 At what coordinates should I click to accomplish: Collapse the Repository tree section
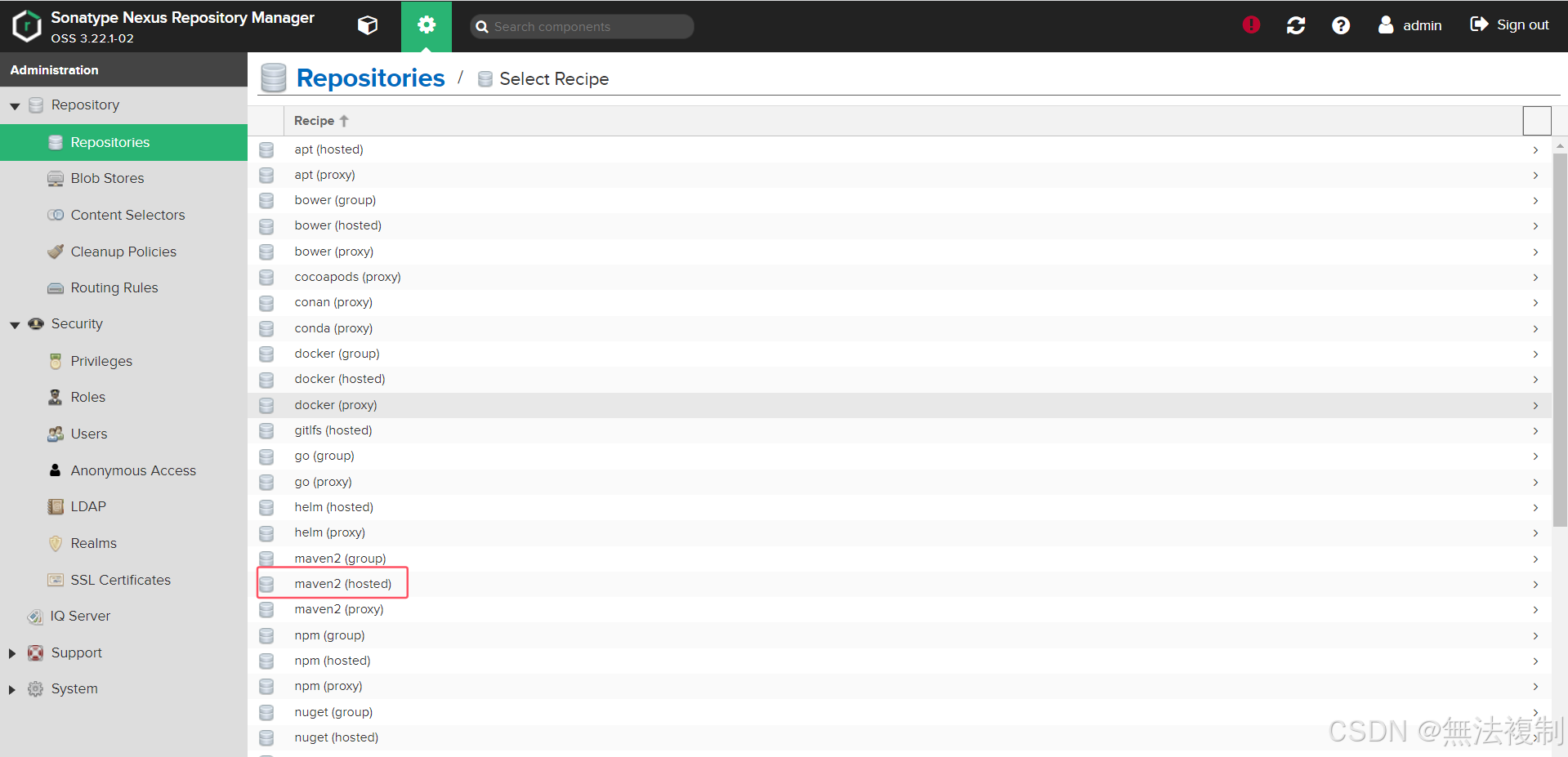pos(15,106)
